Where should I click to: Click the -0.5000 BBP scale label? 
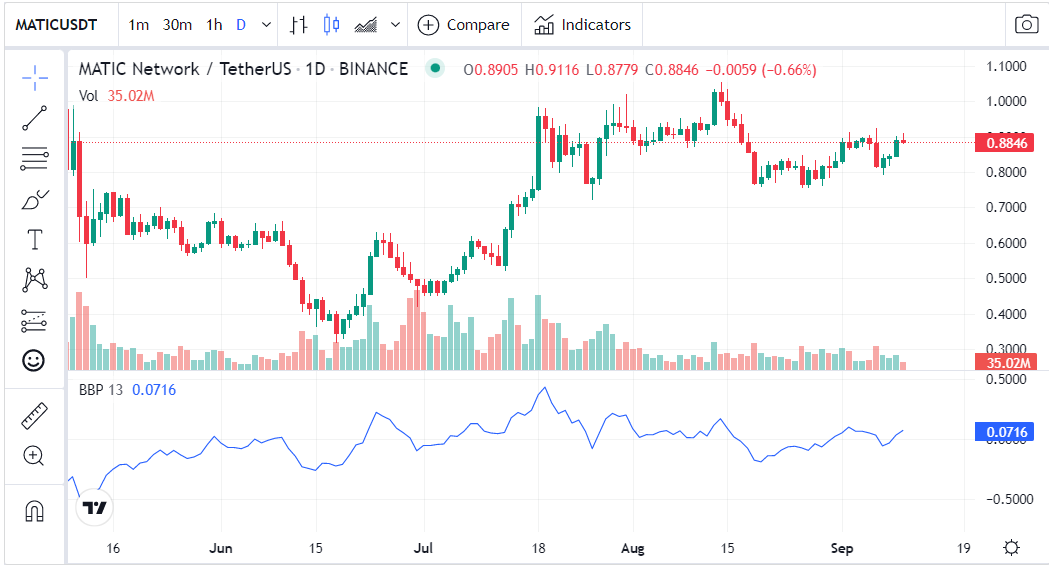click(1009, 499)
